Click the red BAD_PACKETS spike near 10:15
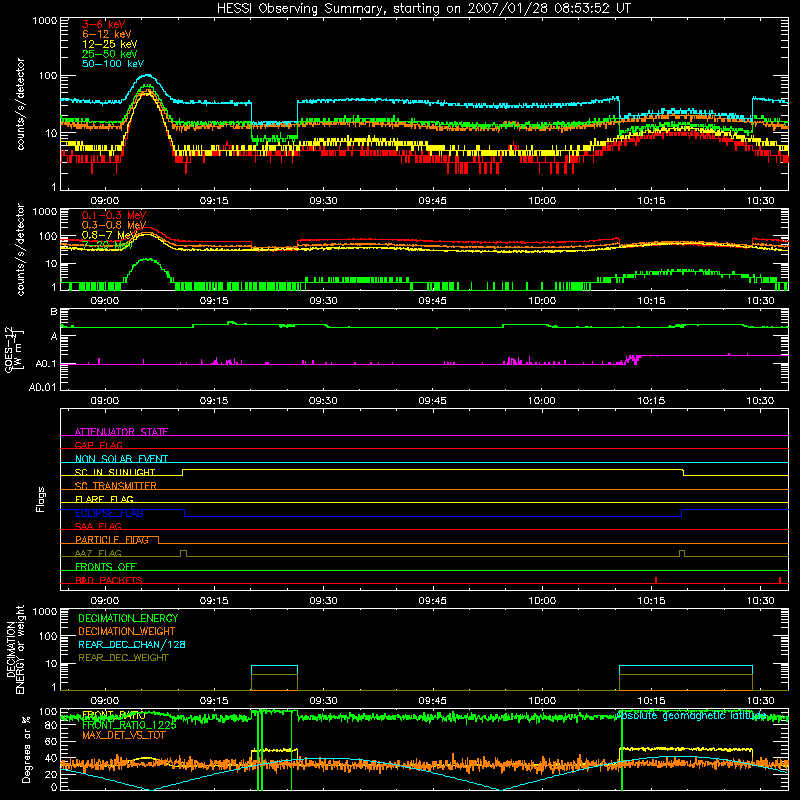The image size is (800, 800). (656, 580)
